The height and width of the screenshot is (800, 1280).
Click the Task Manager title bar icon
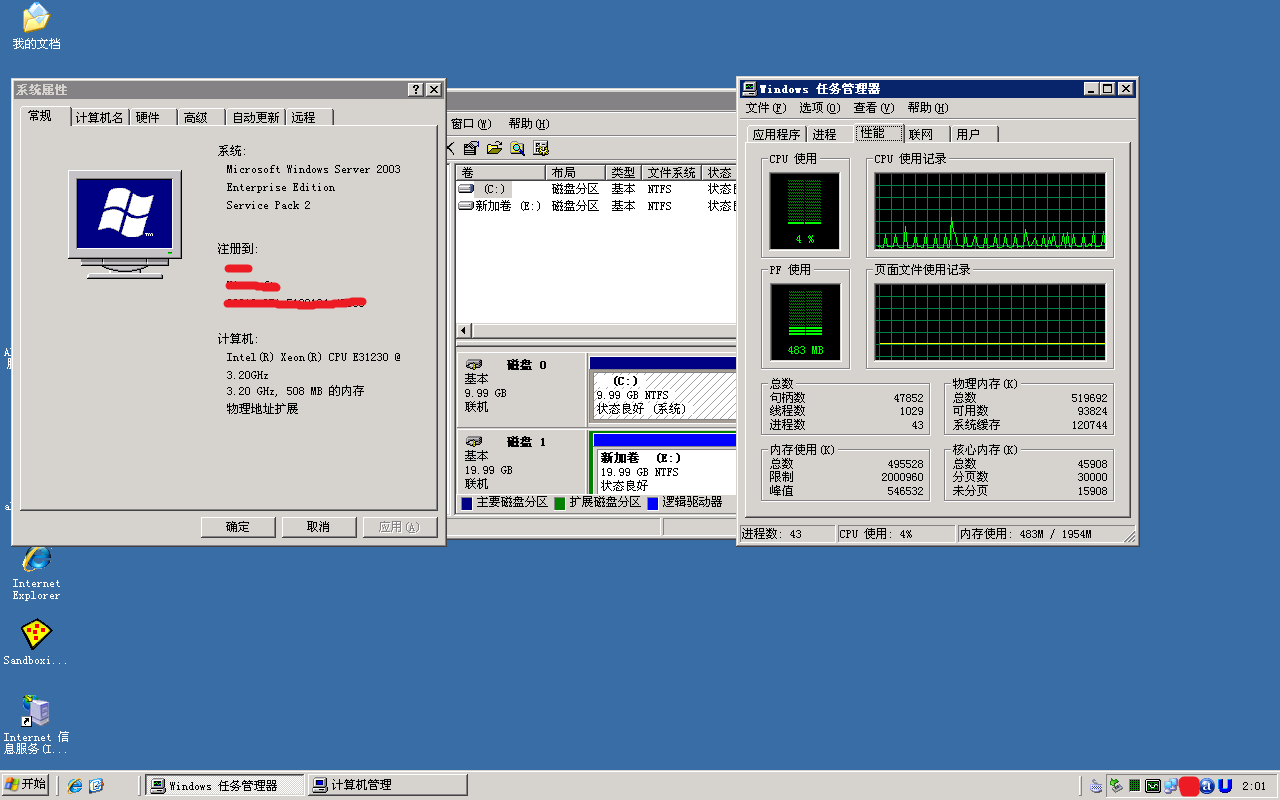pos(750,89)
